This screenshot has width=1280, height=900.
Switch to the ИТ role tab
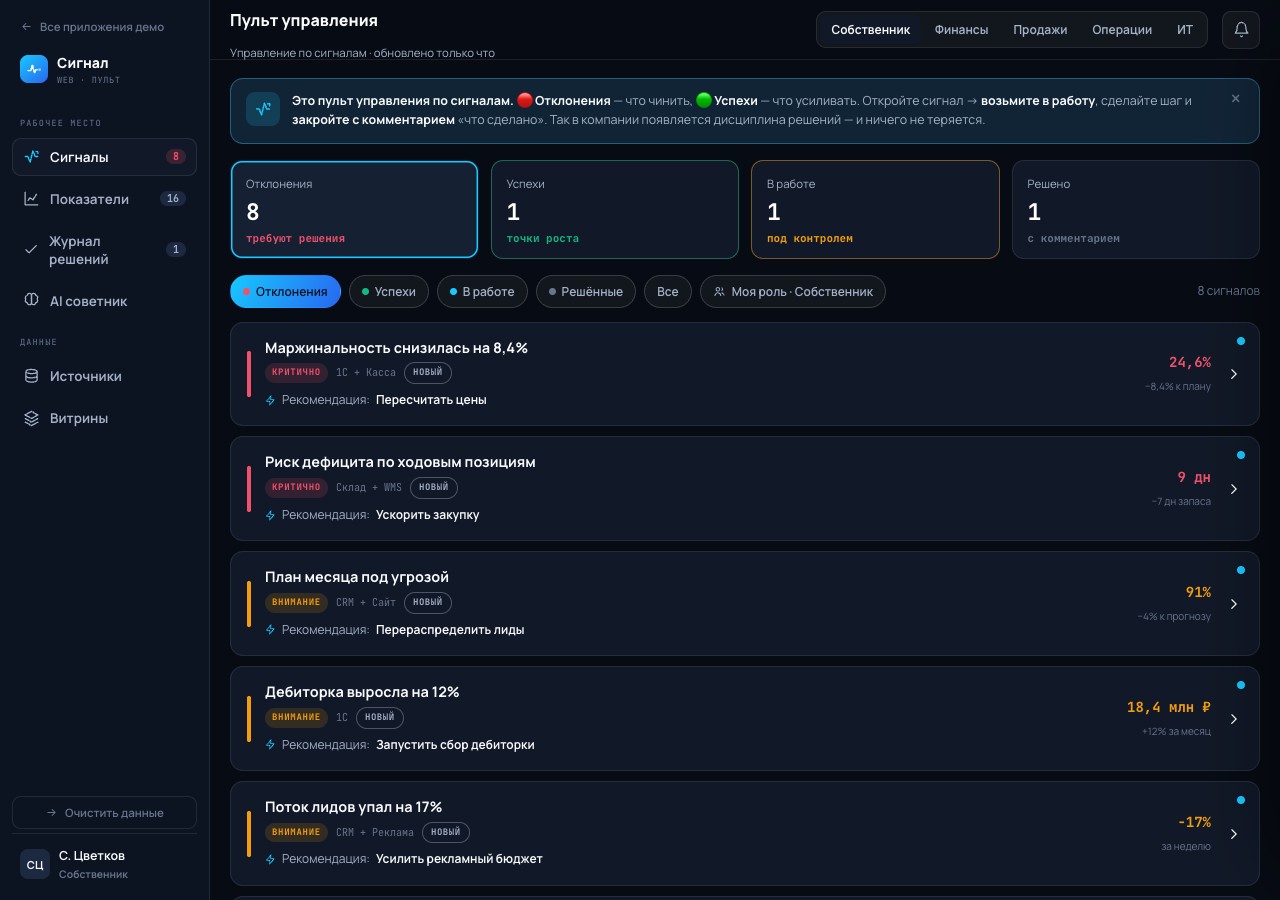1185,30
